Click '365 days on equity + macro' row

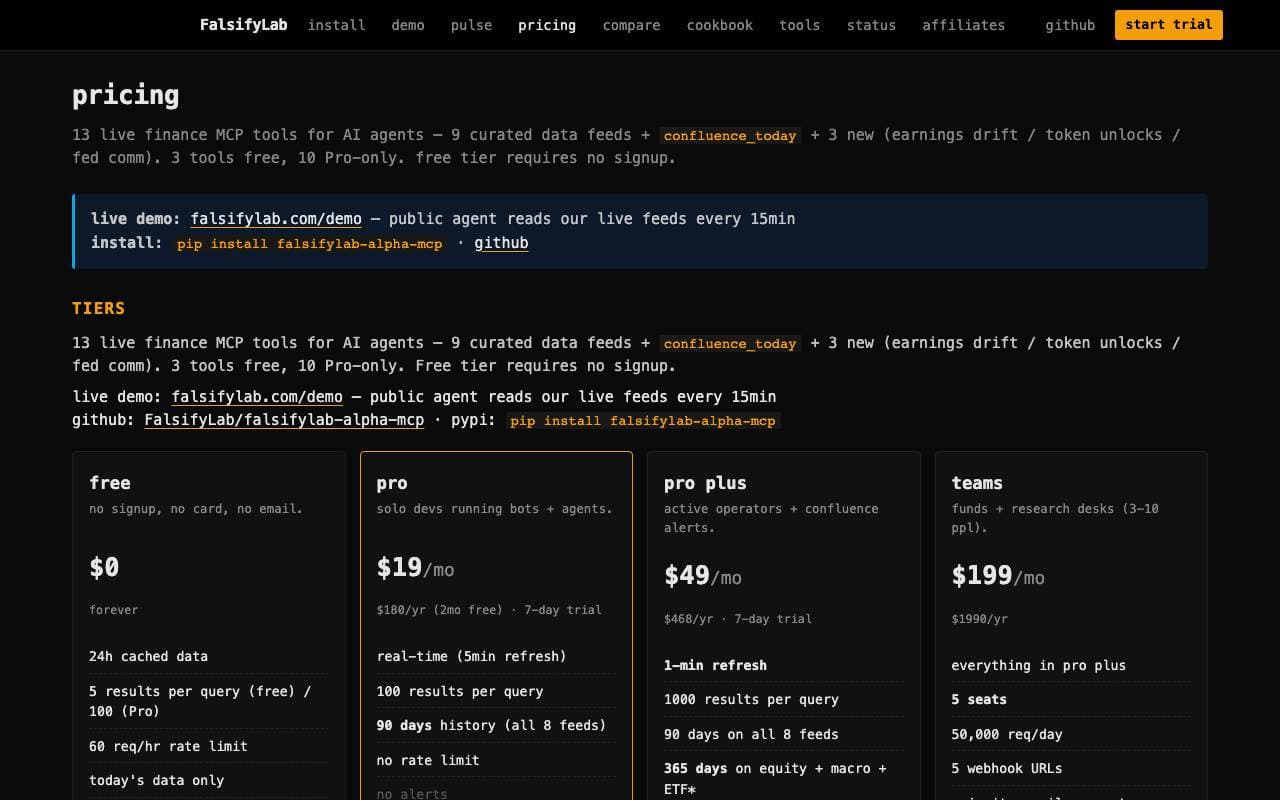click(x=783, y=778)
